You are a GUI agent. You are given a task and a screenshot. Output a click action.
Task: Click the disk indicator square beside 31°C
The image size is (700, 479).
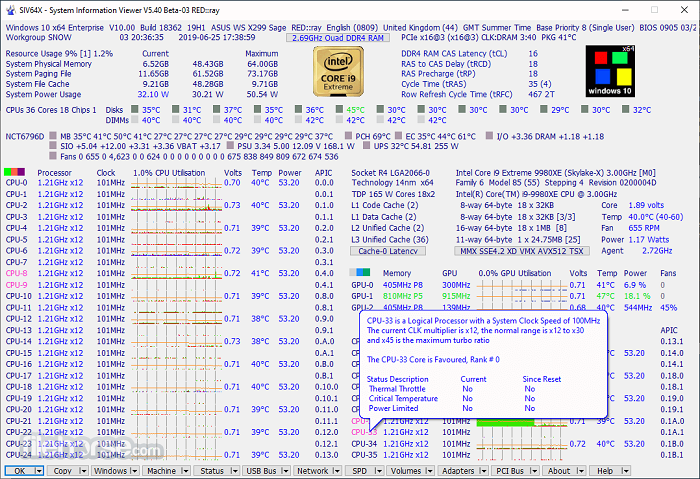tap(176, 109)
